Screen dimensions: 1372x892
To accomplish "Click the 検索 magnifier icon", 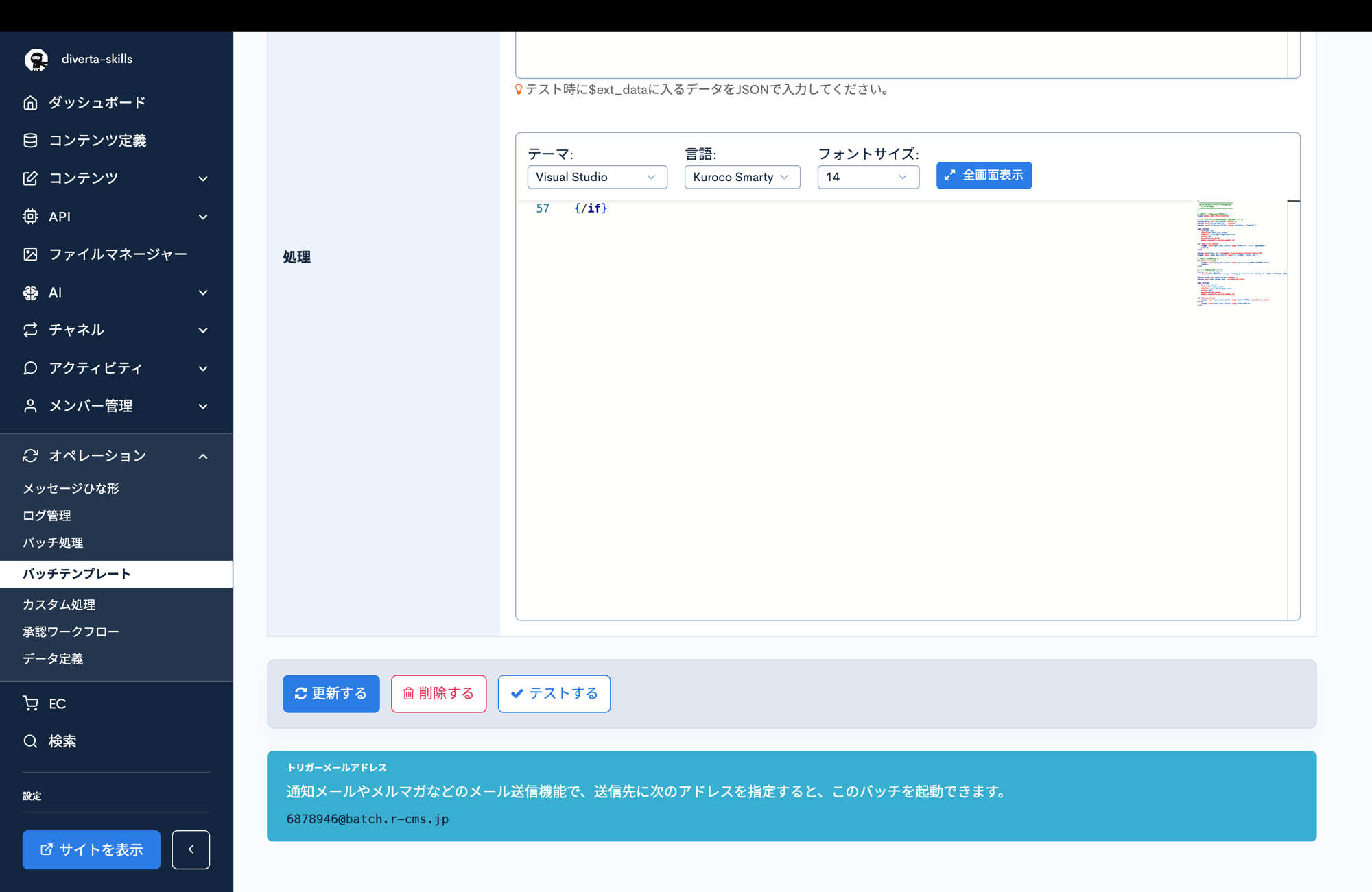I will pos(30,741).
